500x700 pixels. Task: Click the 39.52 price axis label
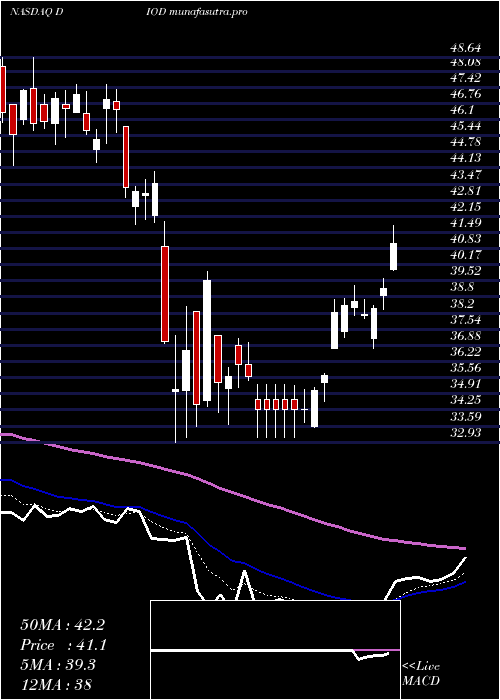click(x=465, y=271)
